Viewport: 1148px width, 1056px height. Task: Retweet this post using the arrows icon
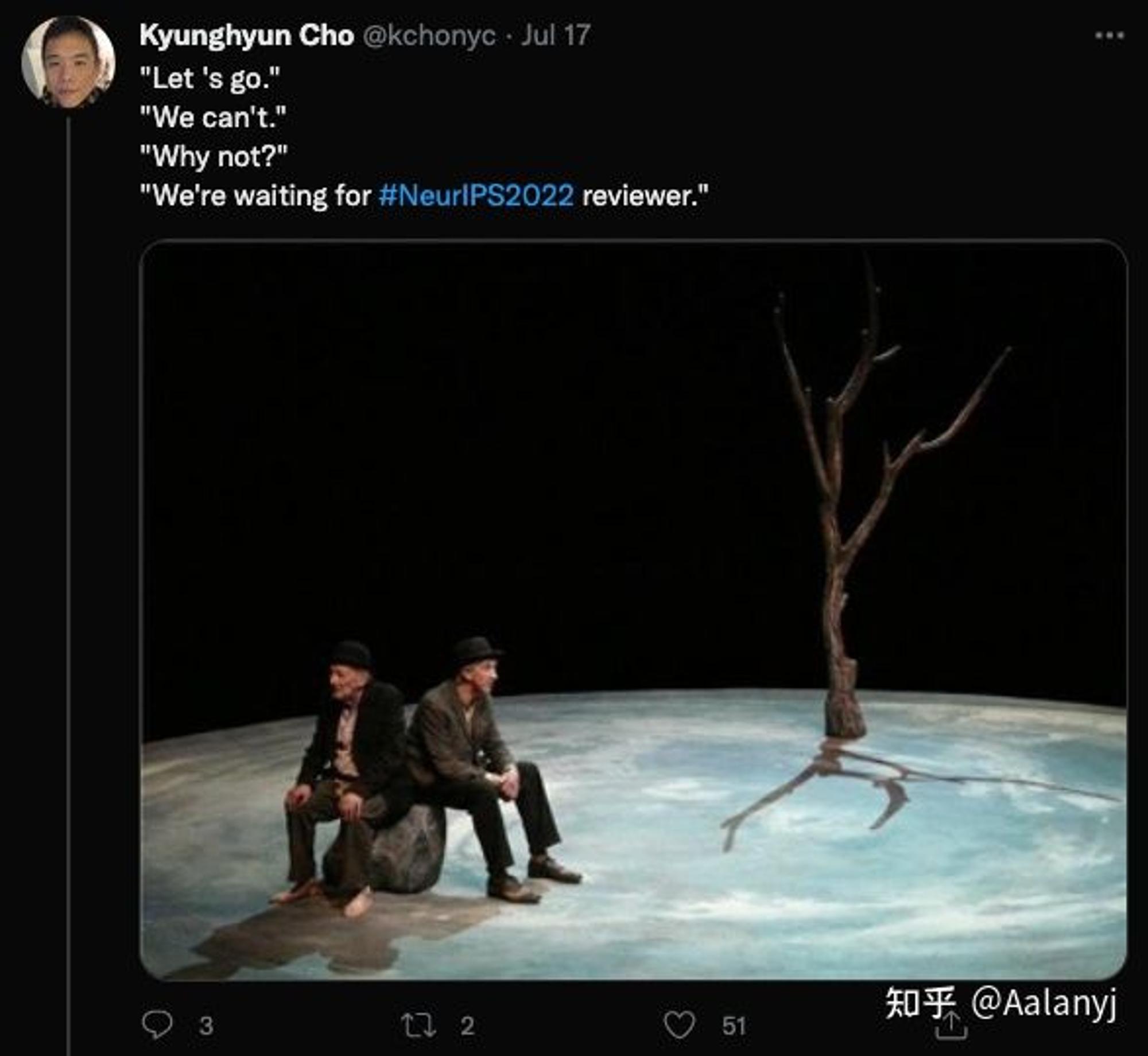(418, 1026)
